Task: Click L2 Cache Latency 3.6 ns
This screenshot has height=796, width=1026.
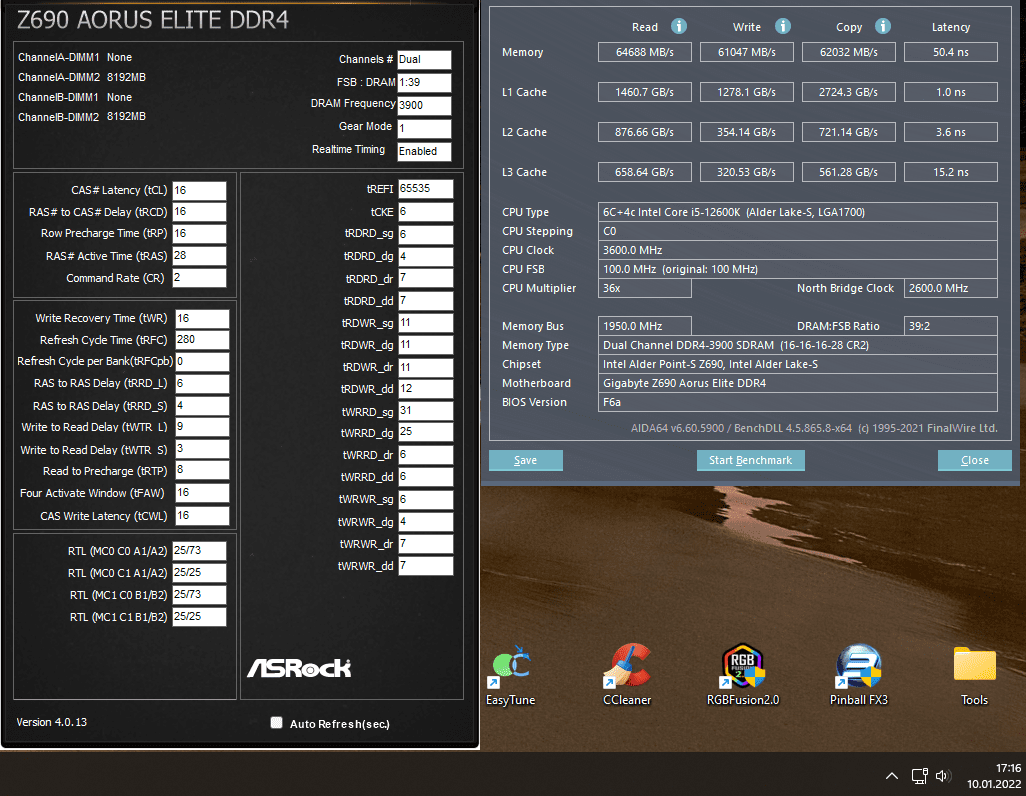Action: (x=951, y=132)
